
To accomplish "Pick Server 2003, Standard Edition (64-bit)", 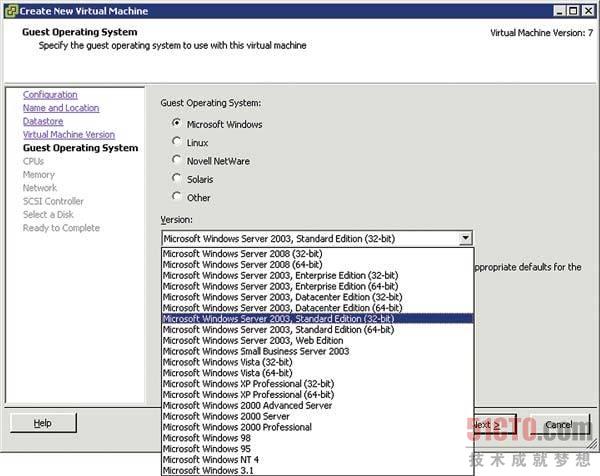I will (x=317, y=329).
